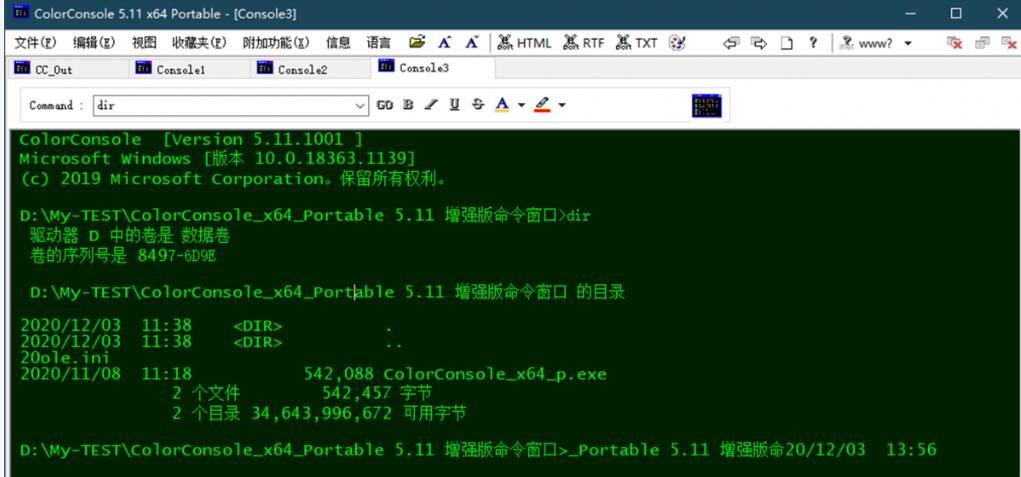Open the 文件(F) menu
The height and width of the screenshot is (477, 1021).
click(36, 43)
